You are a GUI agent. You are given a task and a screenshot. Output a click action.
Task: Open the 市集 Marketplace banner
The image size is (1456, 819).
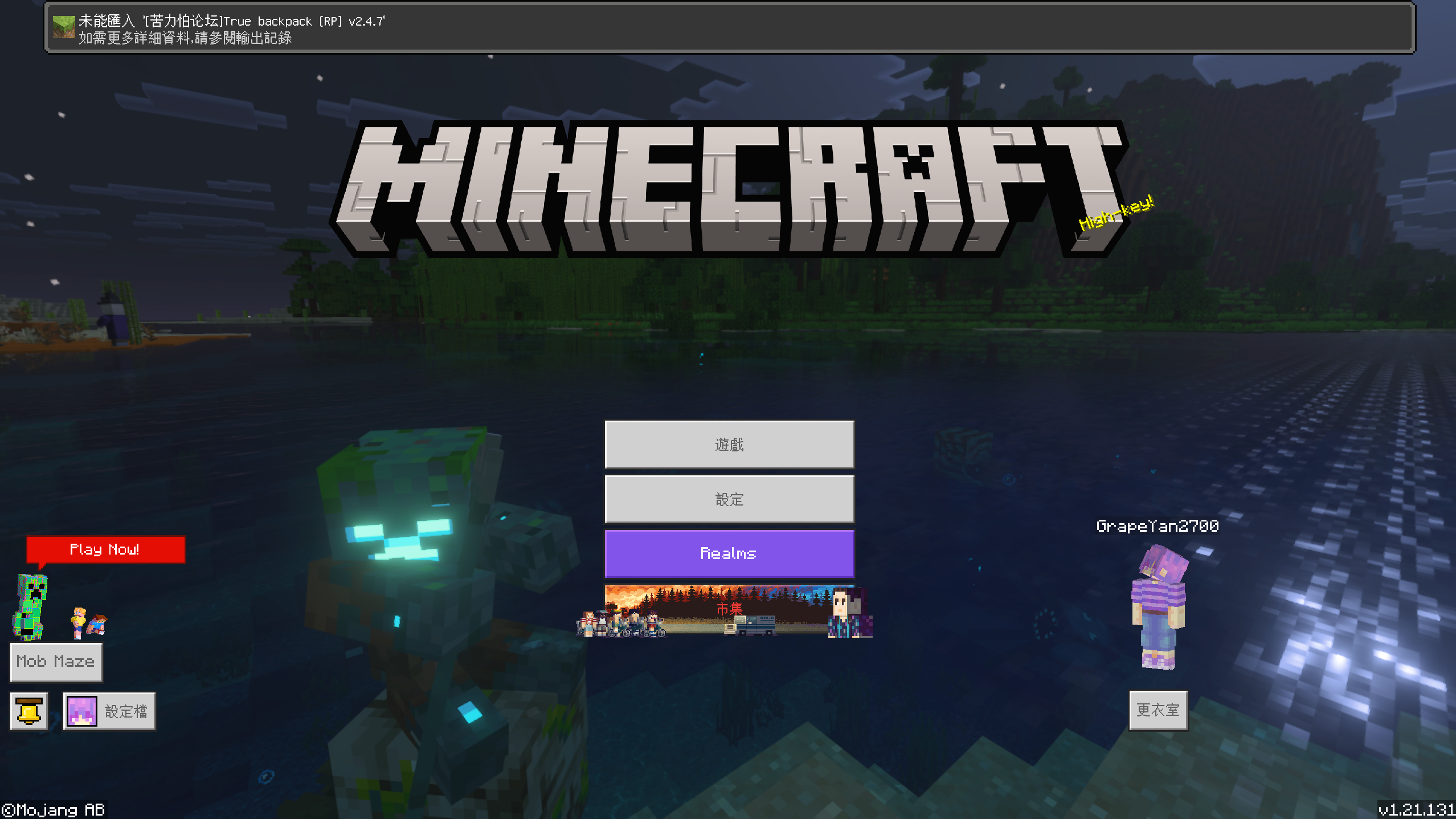[x=729, y=610]
